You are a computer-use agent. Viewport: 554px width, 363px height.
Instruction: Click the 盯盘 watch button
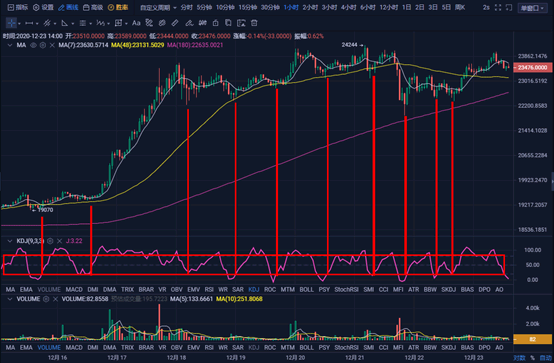pos(118,7)
